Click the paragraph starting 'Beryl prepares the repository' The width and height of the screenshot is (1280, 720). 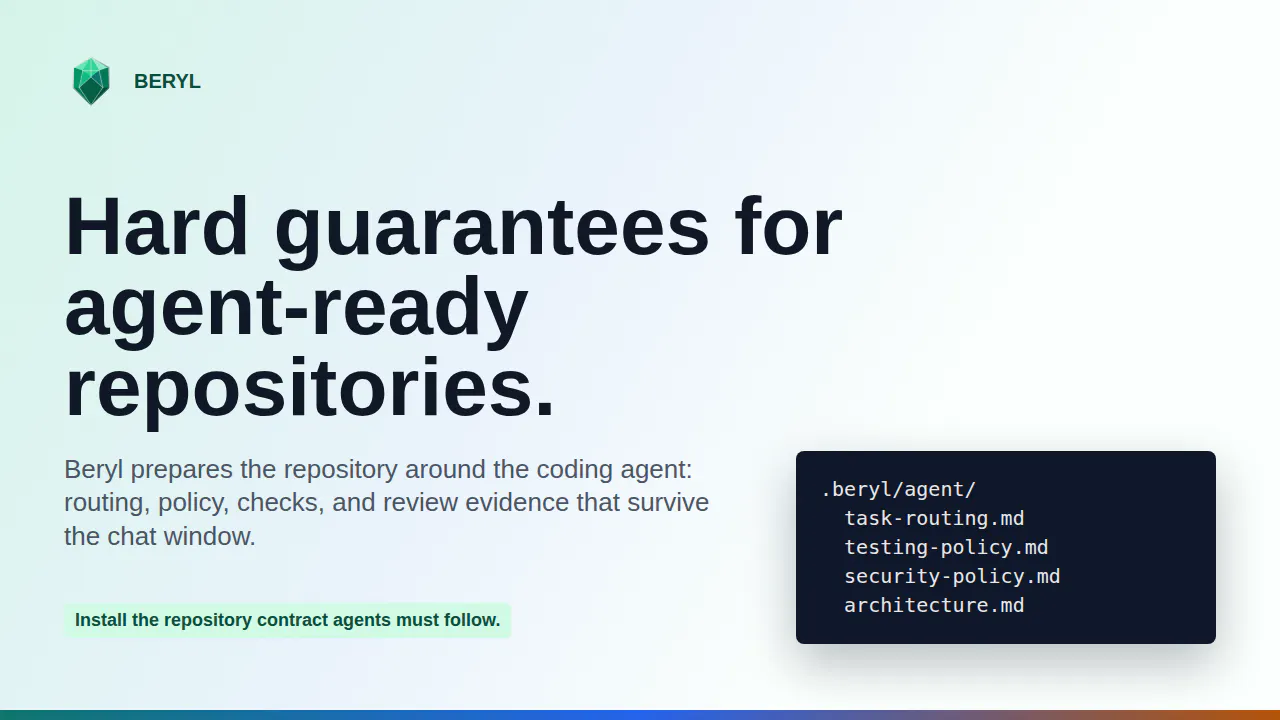[x=387, y=503]
